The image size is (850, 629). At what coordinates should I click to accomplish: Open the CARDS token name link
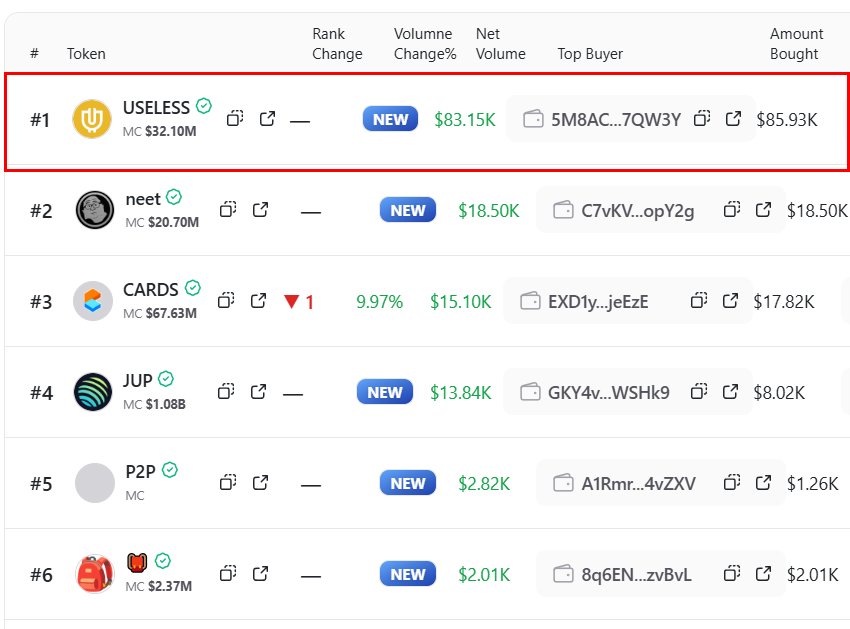tap(150, 290)
